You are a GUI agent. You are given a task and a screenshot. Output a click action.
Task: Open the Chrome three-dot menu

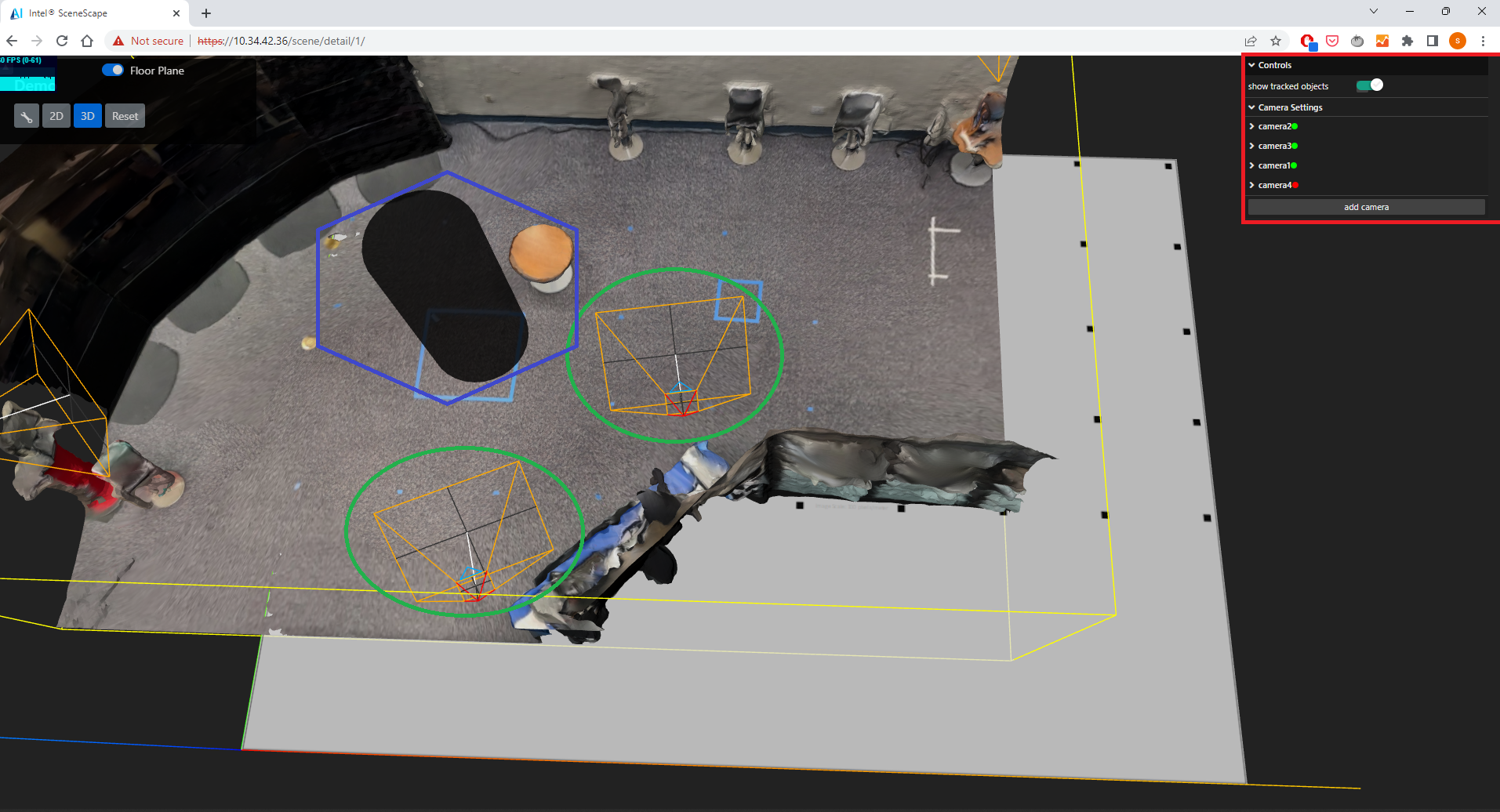(1483, 41)
